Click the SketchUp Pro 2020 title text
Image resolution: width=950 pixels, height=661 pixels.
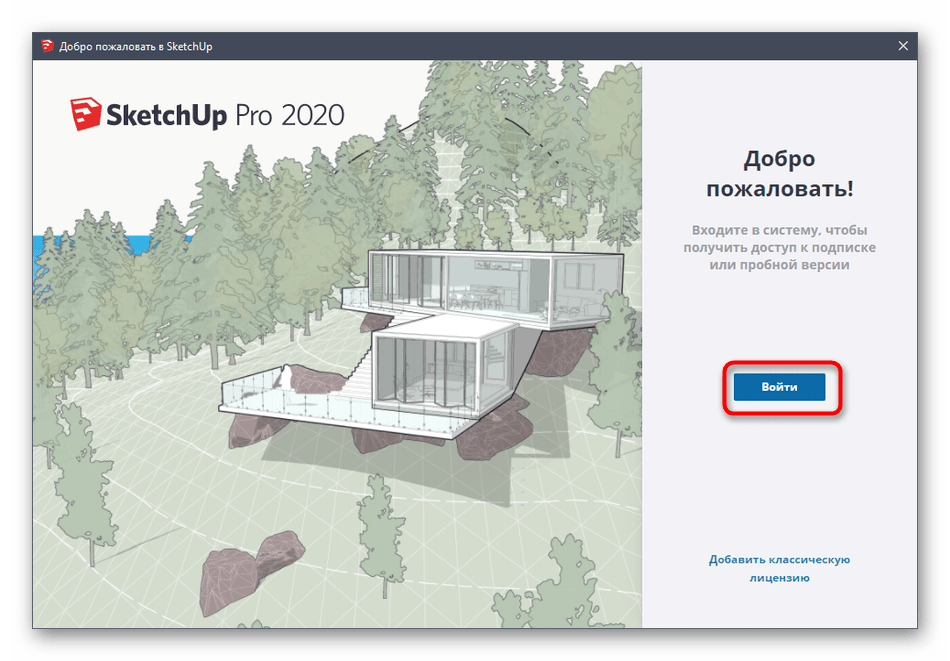click(x=225, y=115)
